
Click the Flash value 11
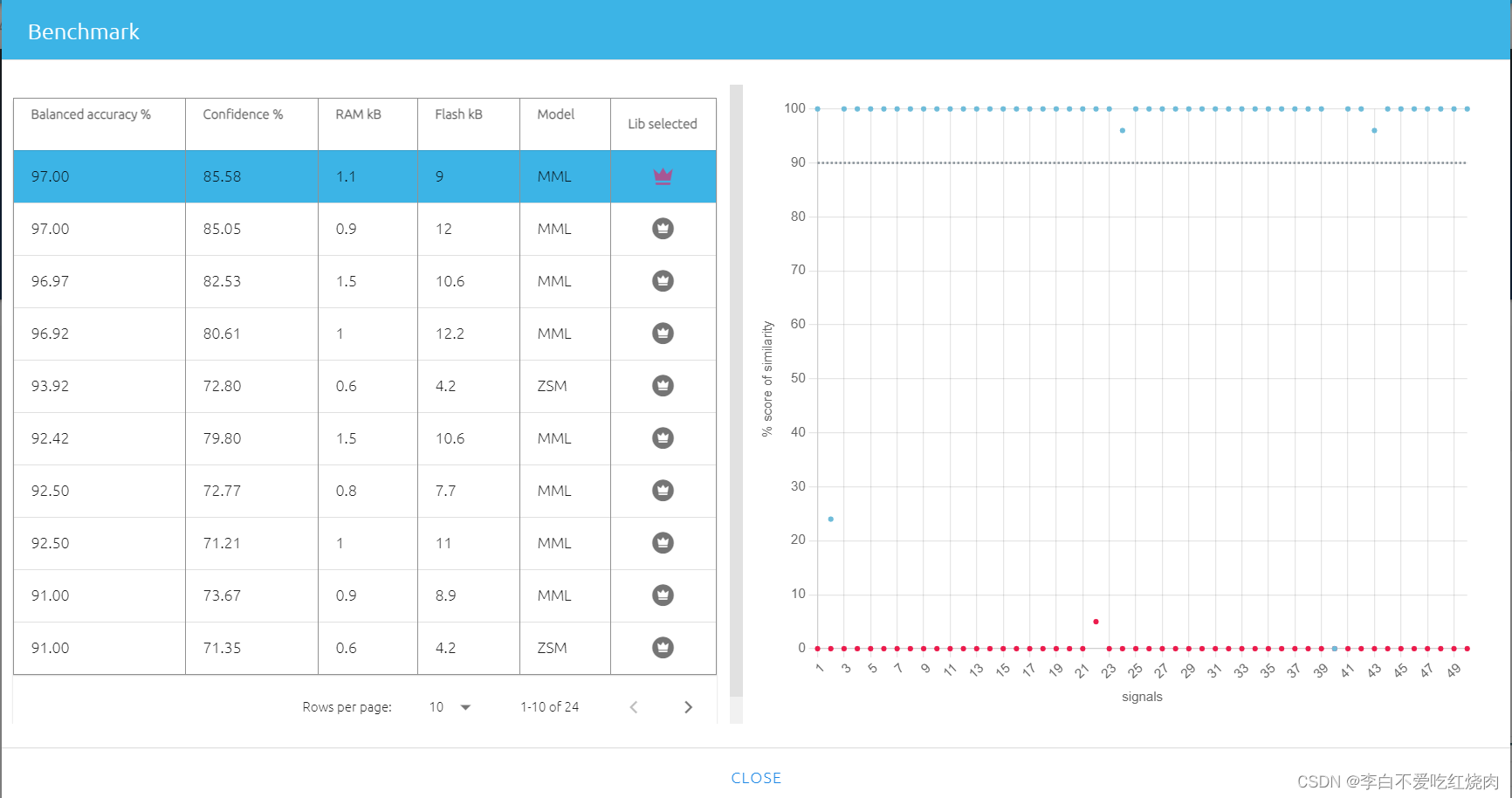pyautogui.click(x=443, y=543)
